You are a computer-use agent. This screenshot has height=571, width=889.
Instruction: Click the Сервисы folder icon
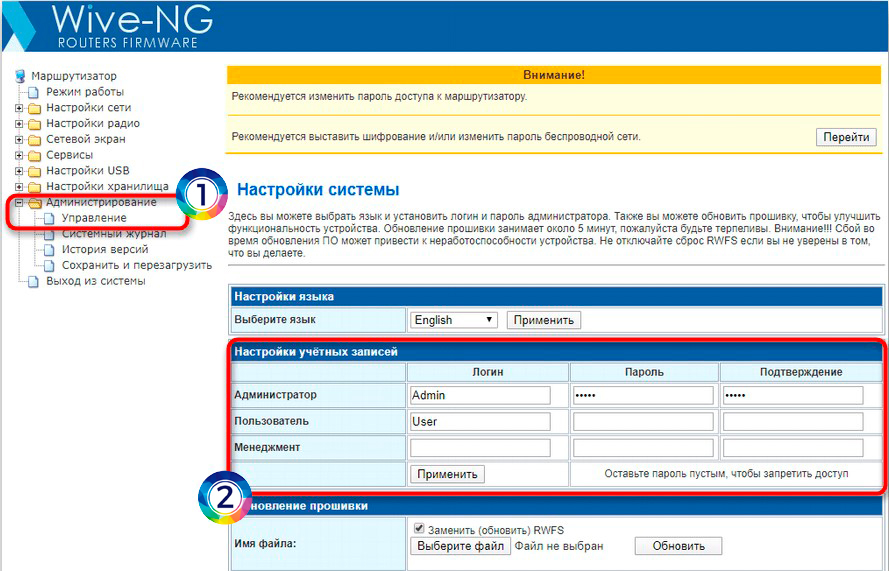35,155
